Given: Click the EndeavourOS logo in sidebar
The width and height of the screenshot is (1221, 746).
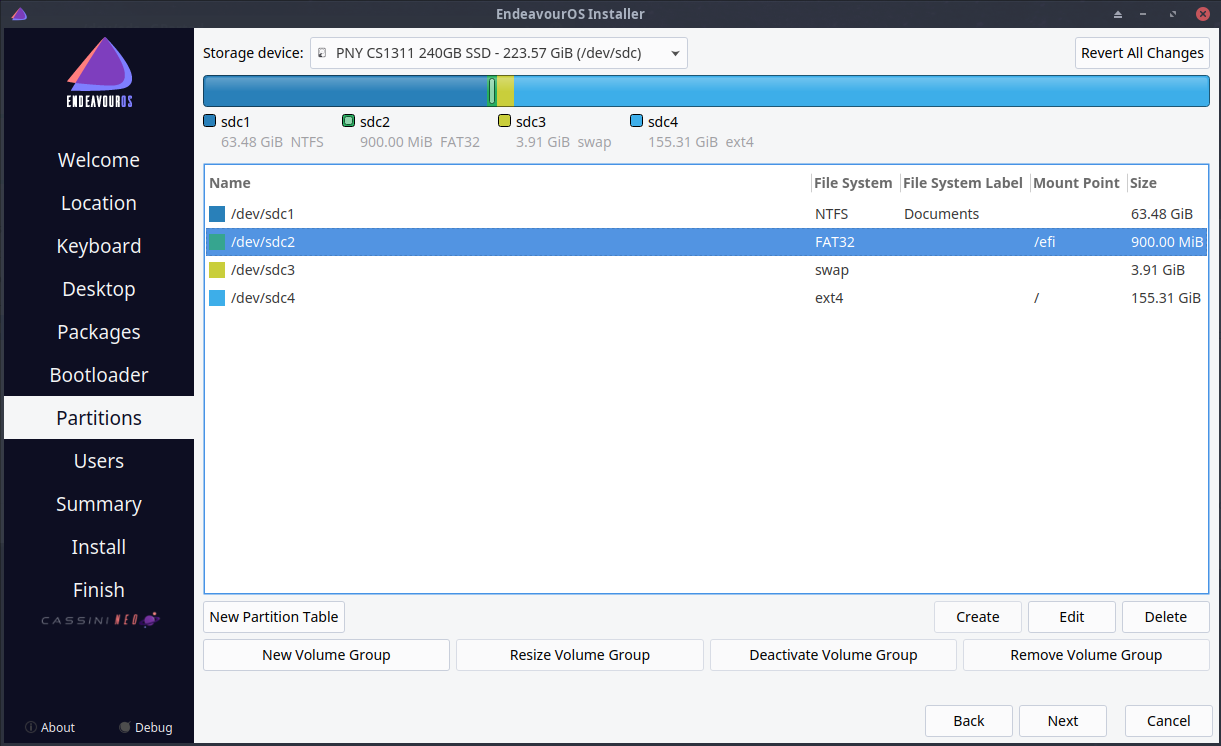Looking at the screenshot, I should (x=99, y=73).
